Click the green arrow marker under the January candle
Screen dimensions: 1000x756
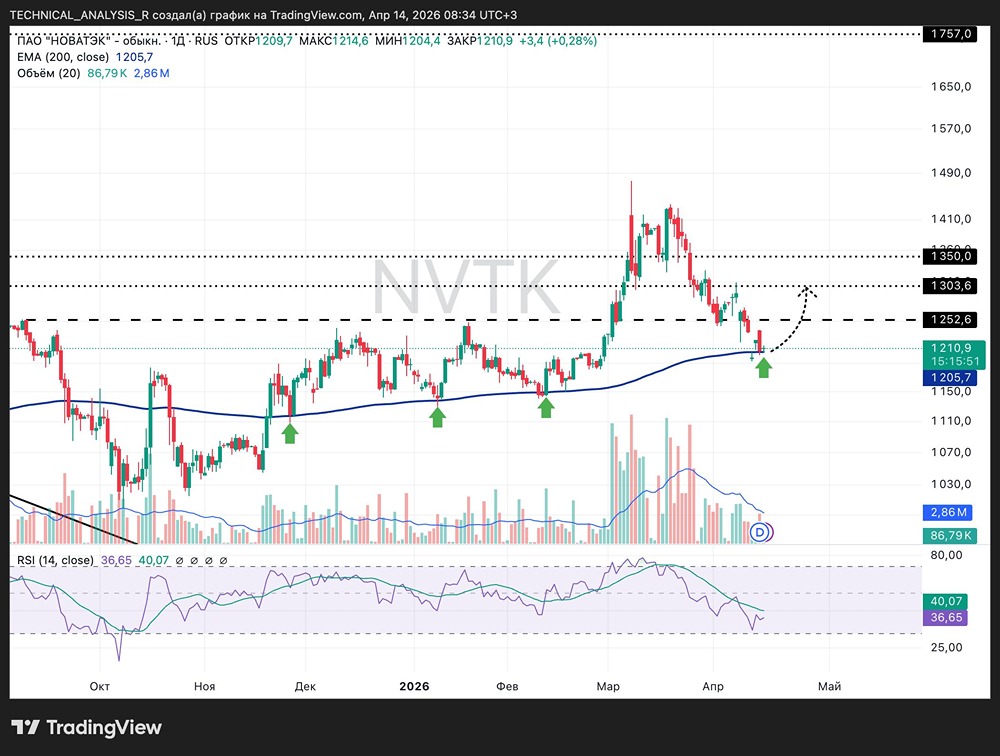coord(437,416)
